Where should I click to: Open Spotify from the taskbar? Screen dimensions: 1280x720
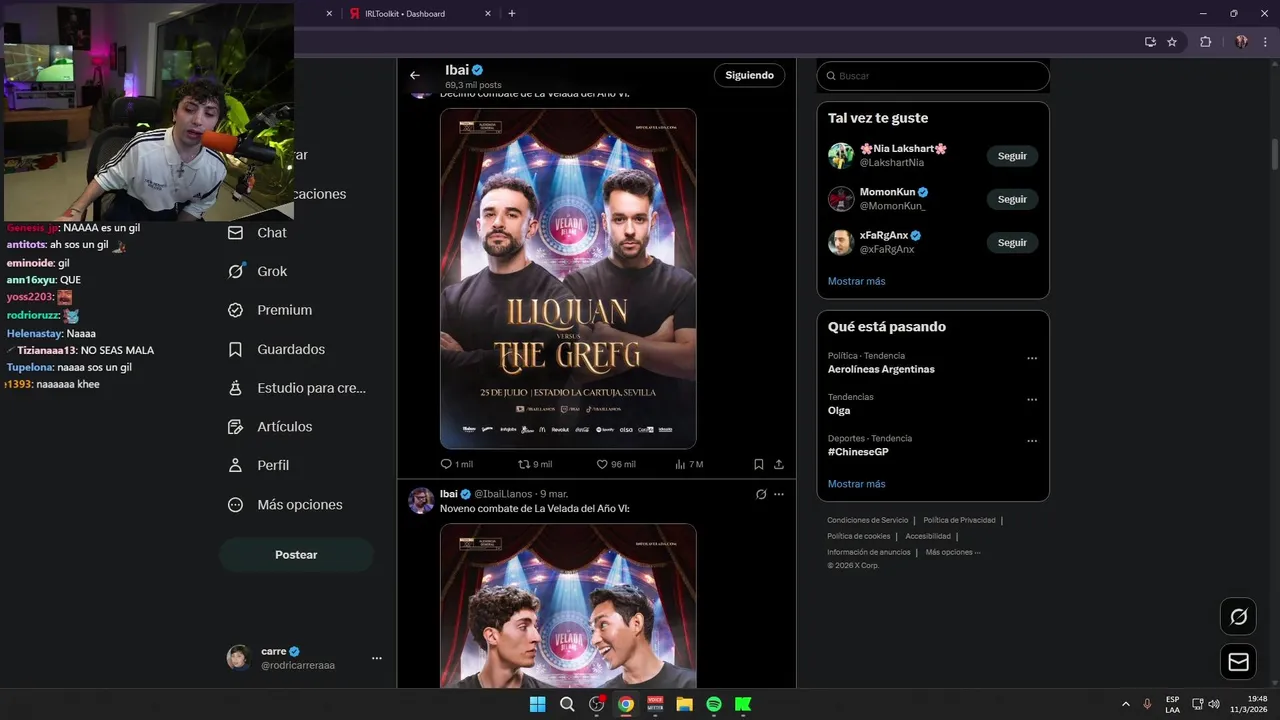pyautogui.click(x=713, y=704)
